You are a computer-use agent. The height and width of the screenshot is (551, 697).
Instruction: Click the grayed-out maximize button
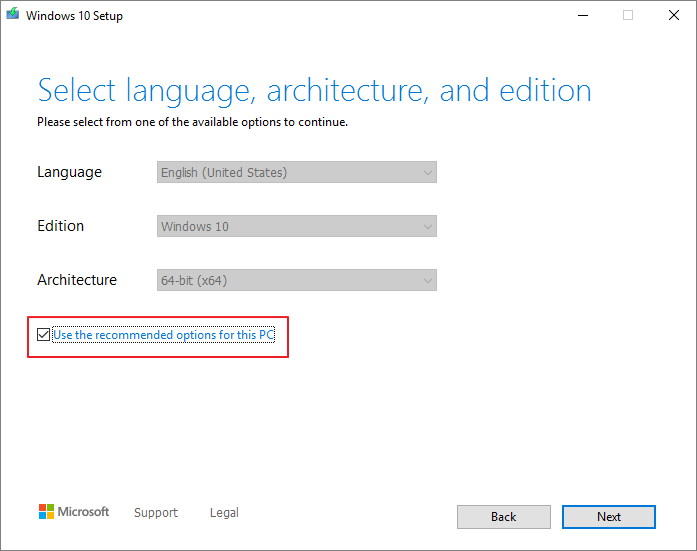pyautogui.click(x=628, y=15)
